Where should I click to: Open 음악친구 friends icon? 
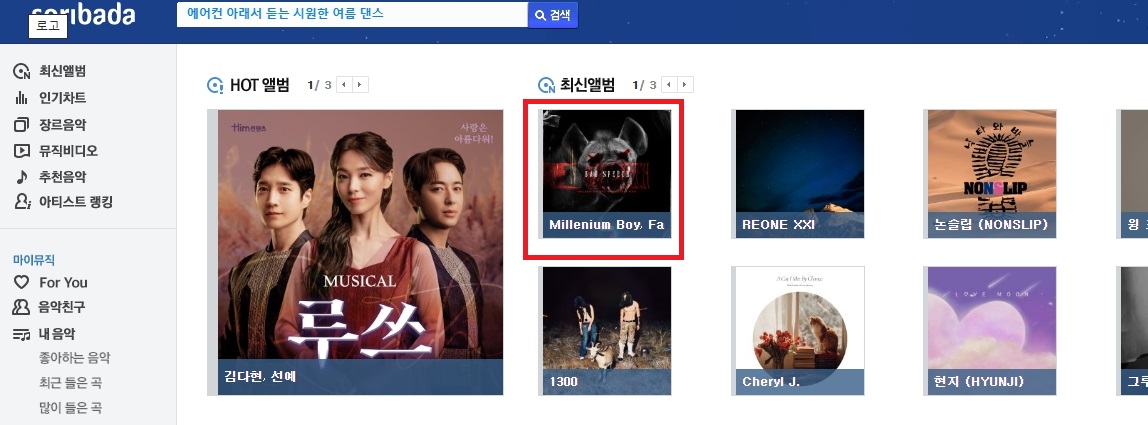click(22, 307)
